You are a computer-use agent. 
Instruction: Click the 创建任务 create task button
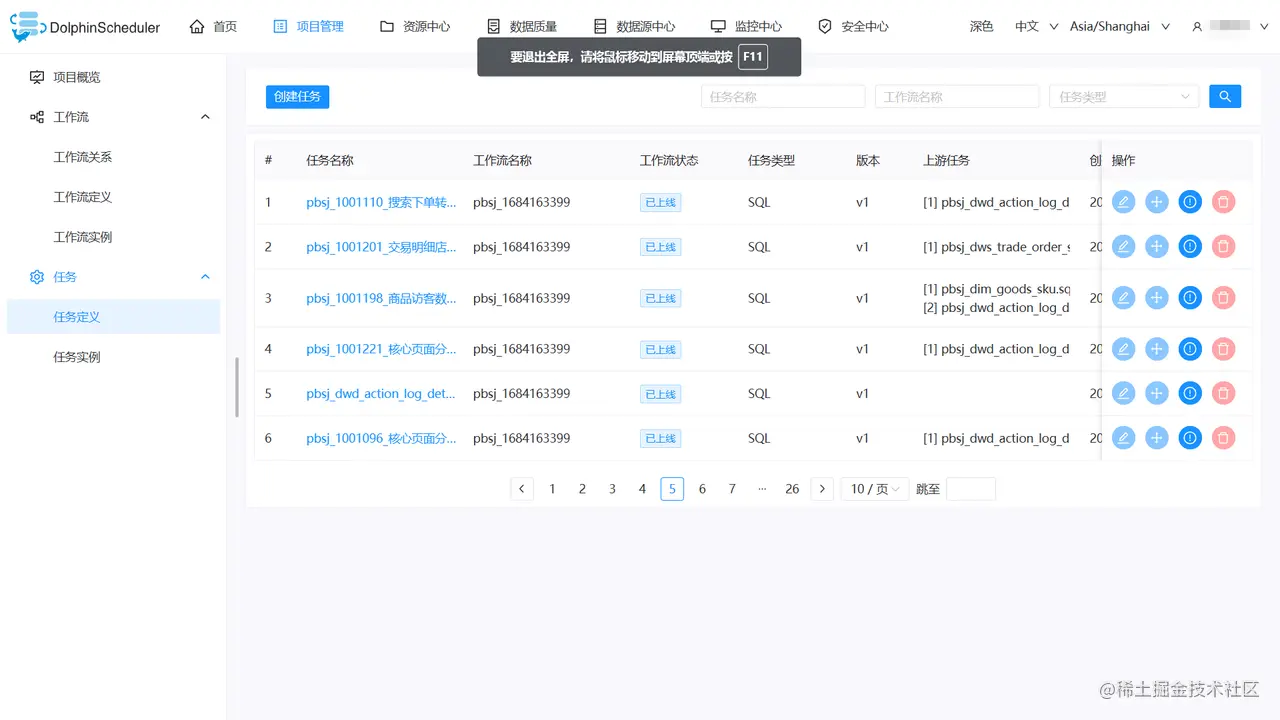pos(297,96)
